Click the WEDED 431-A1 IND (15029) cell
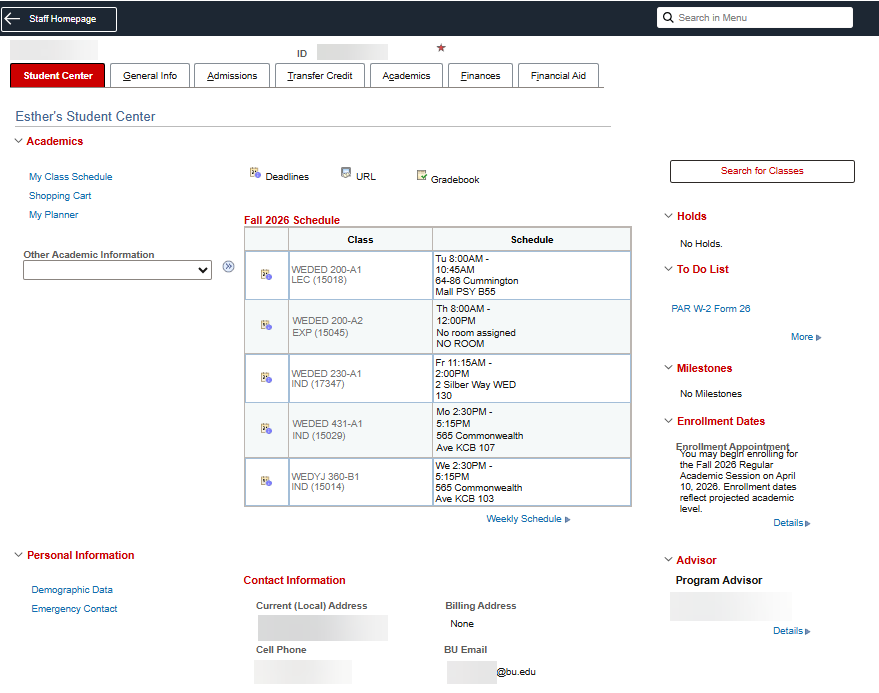The image size is (879, 693). click(360, 429)
